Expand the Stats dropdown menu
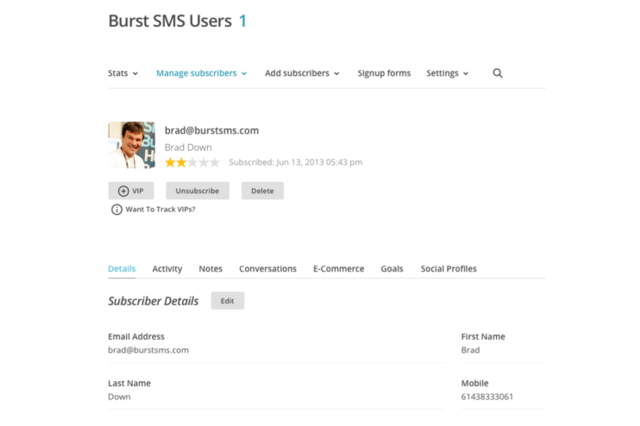 point(123,73)
